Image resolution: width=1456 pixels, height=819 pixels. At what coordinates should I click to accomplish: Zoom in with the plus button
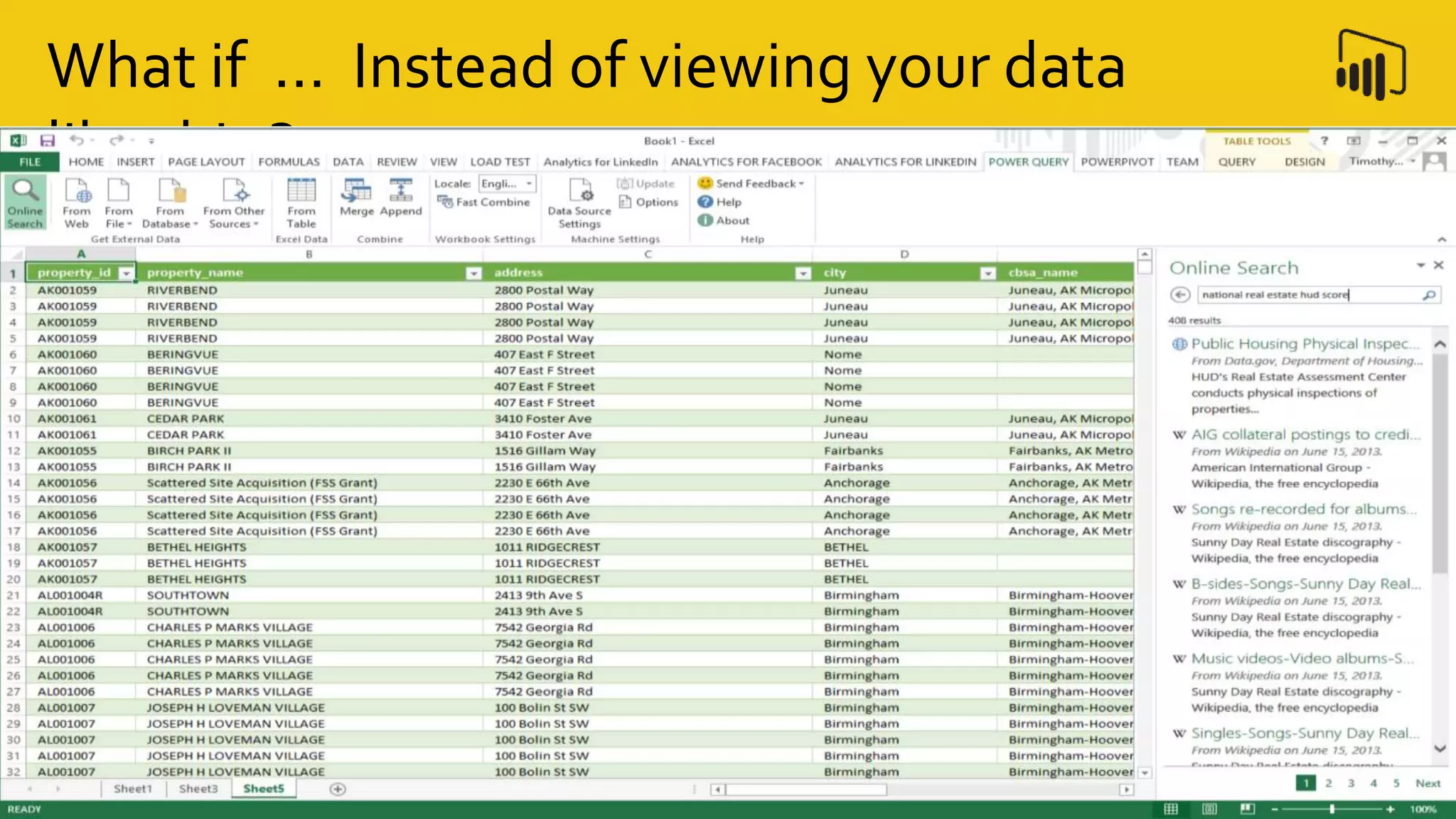pyautogui.click(x=1390, y=809)
